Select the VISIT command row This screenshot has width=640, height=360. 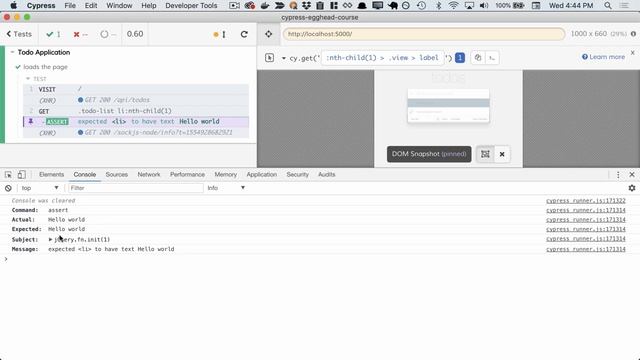[136, 89]
